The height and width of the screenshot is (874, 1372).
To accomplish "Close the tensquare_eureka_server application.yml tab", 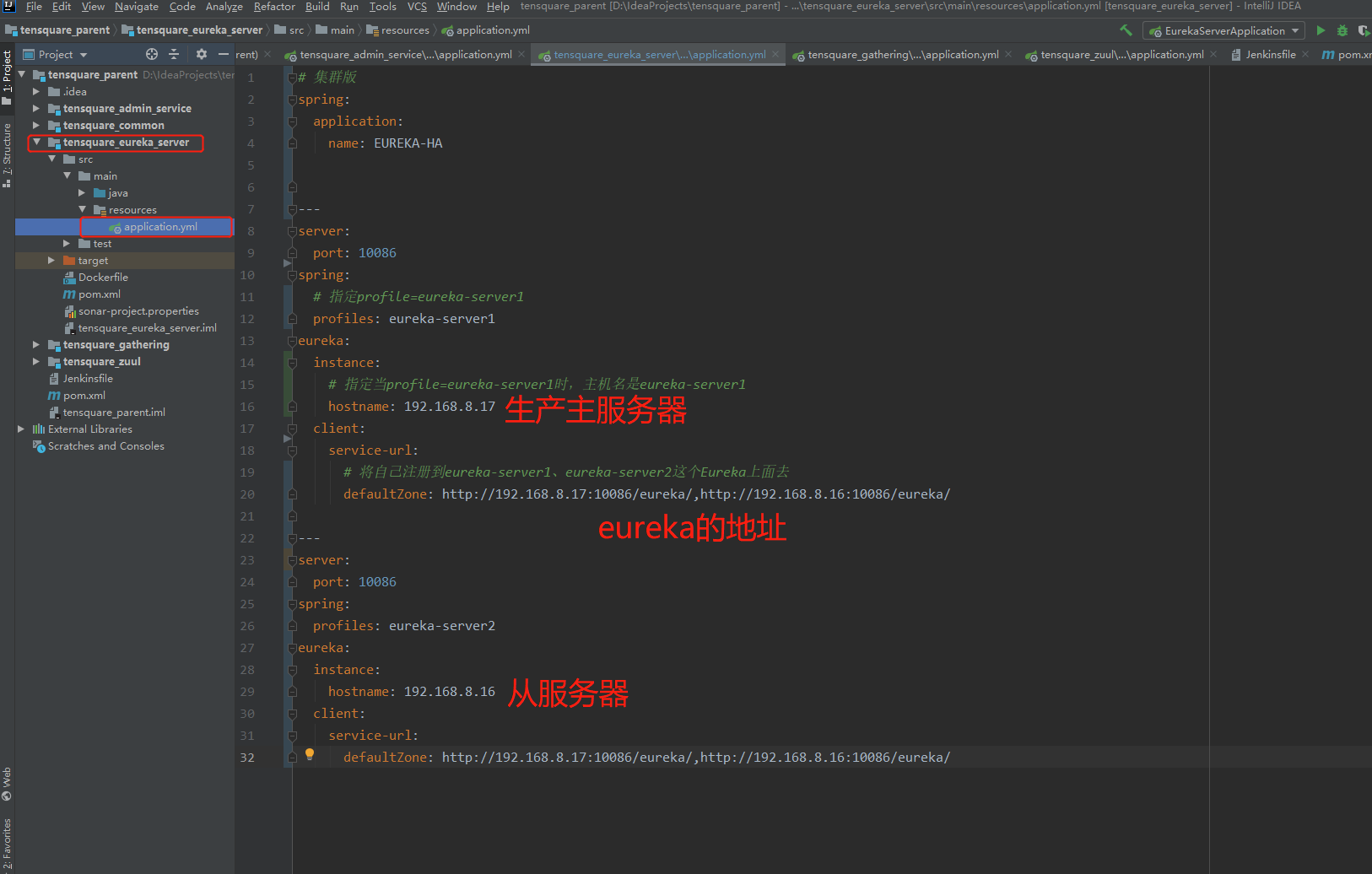I will [x=775, y=55].
